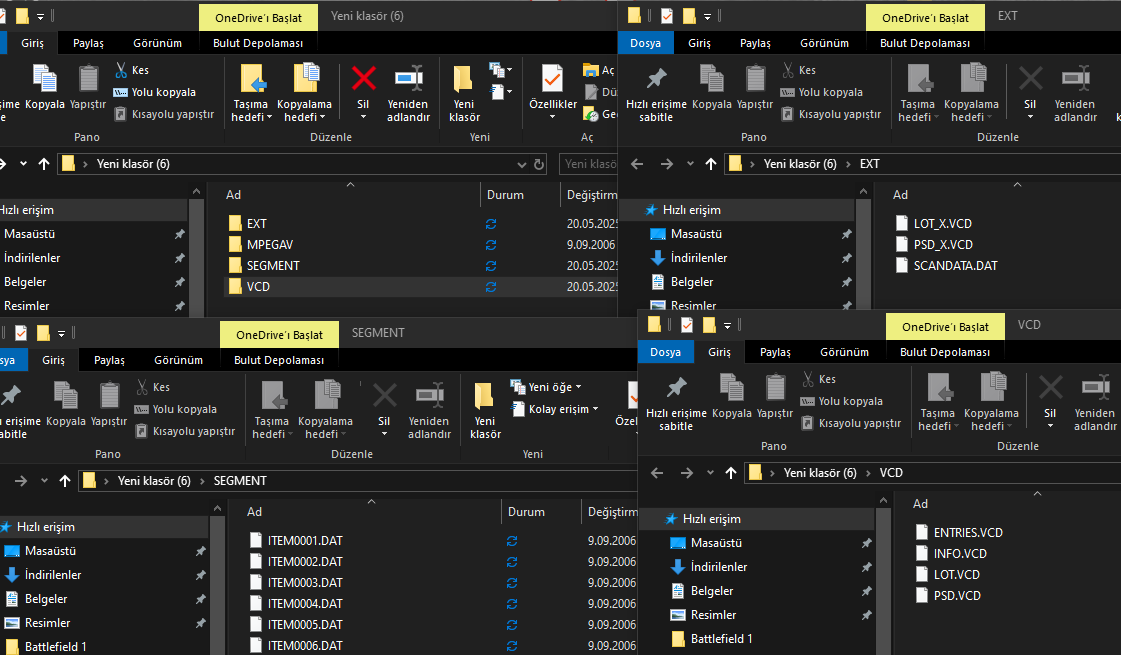Open recent locations arrow in VCD window
Screen dimensions: 1121x655
click(x=710, y=473)
